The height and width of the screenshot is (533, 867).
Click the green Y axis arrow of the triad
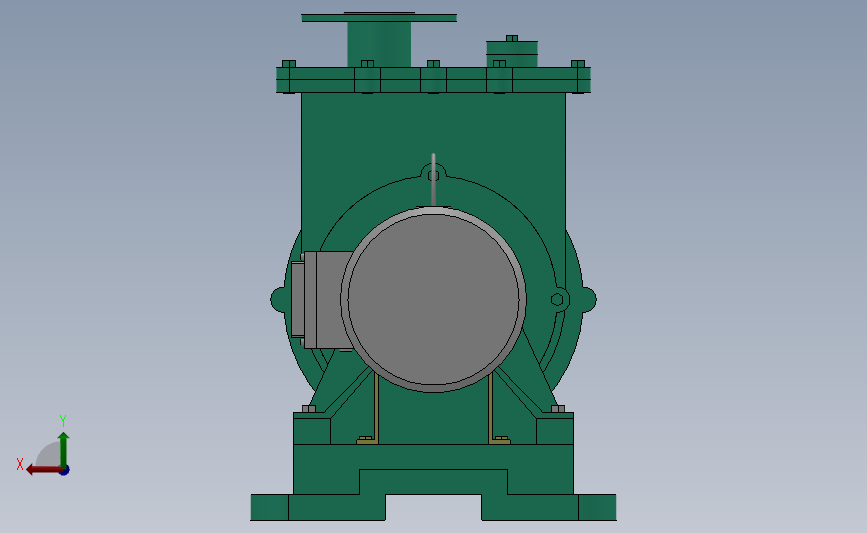(63, 450)
